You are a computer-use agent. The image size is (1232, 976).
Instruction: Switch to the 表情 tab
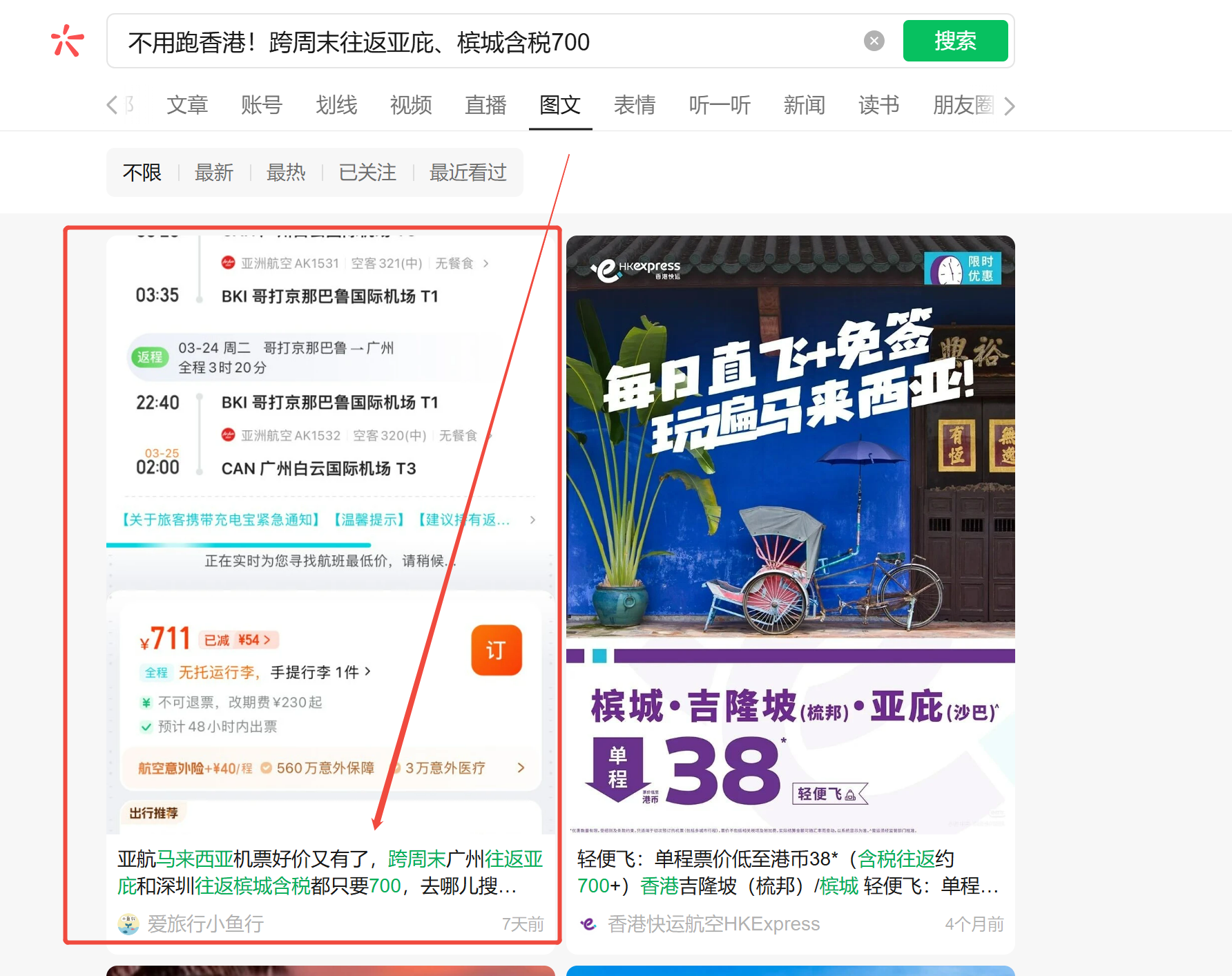(635, 105)
